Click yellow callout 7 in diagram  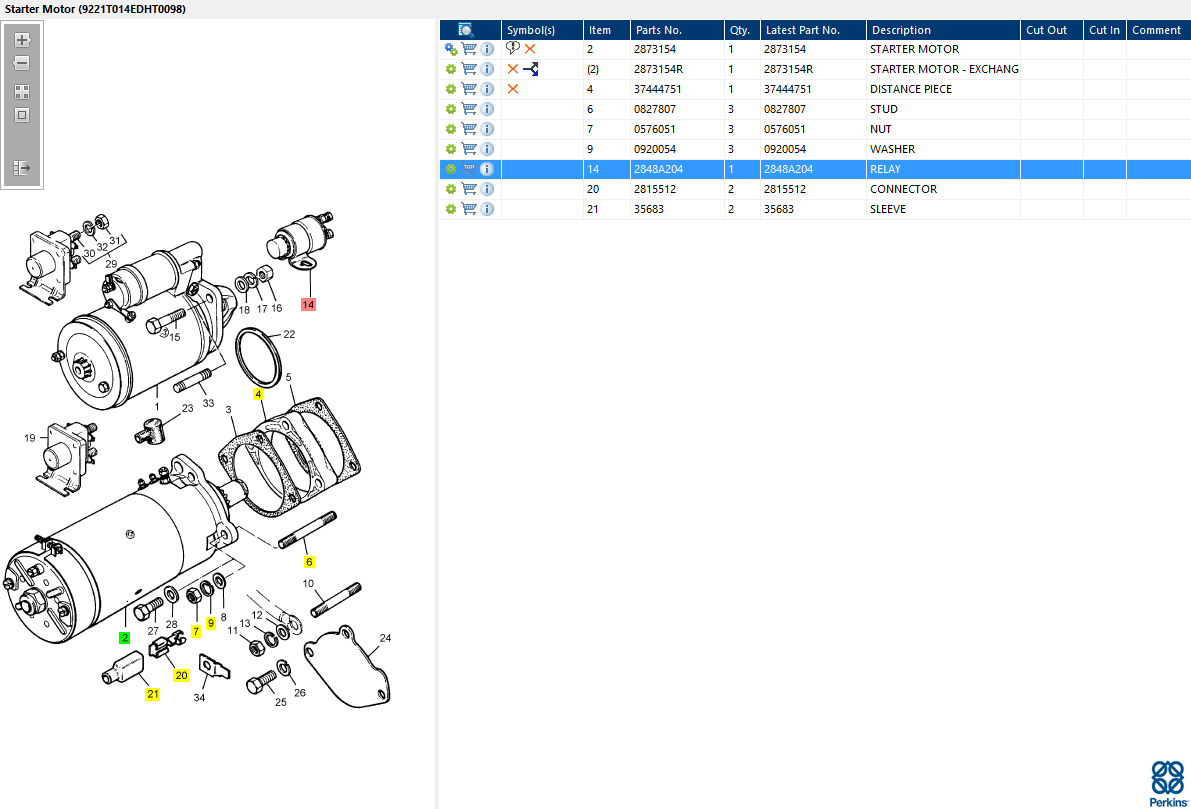[196, 631]
